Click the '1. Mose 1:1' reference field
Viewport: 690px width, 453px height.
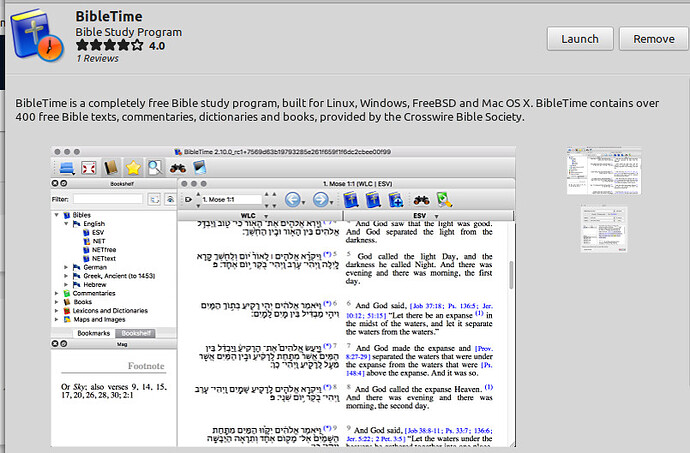(x=231, y=199)
